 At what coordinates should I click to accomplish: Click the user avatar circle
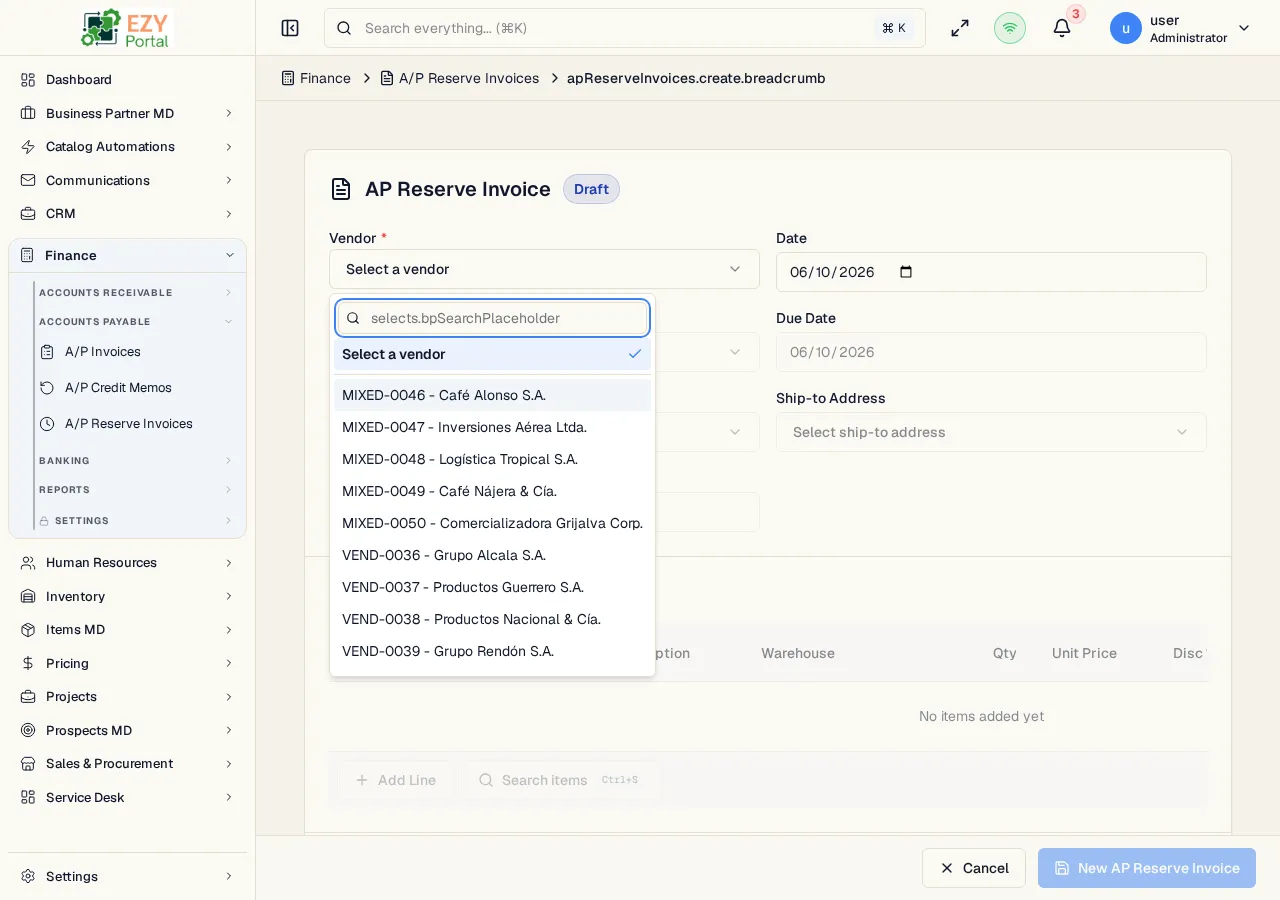[1126, 28]
